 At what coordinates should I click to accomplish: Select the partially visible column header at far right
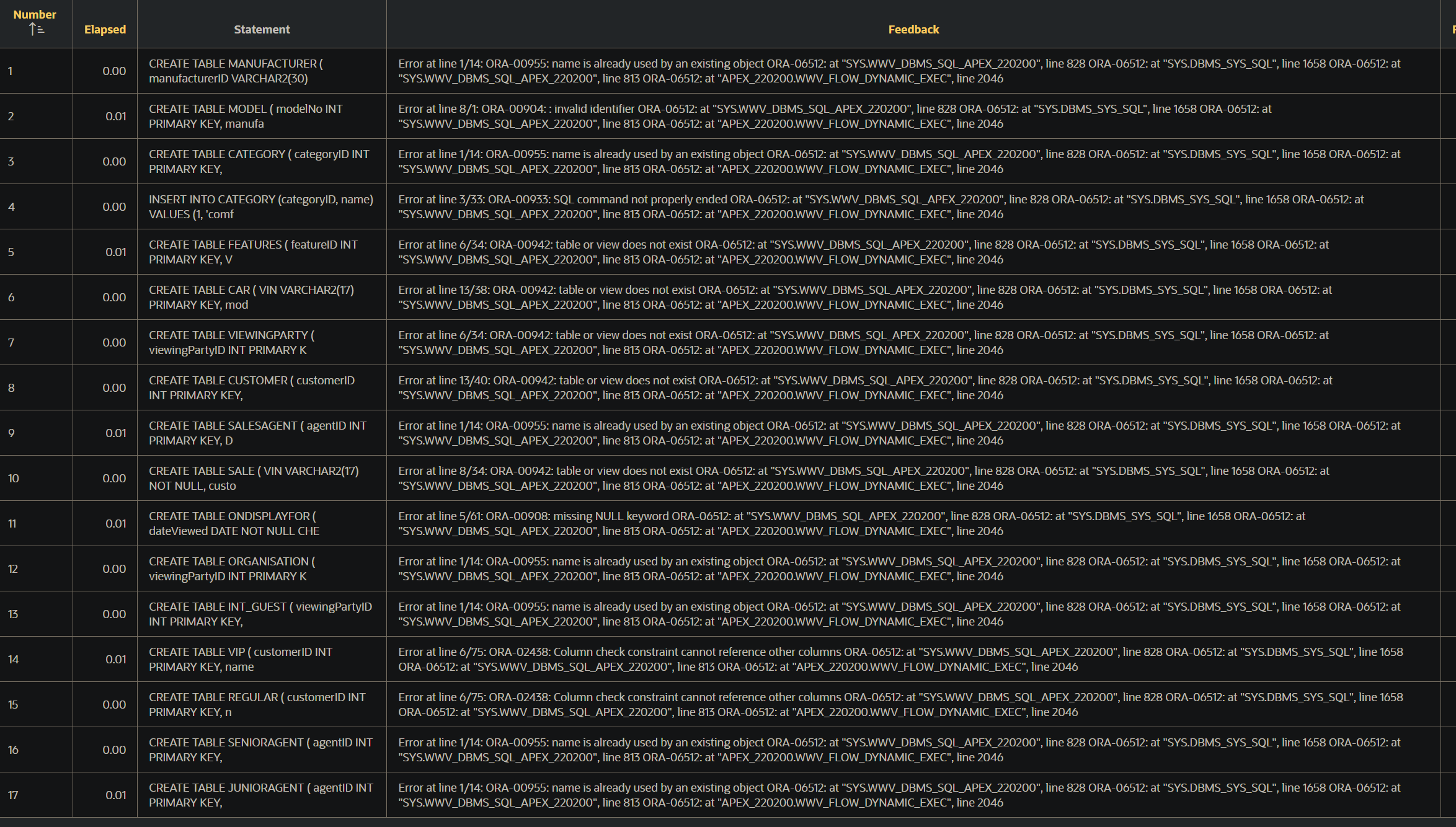[1451, 29]
